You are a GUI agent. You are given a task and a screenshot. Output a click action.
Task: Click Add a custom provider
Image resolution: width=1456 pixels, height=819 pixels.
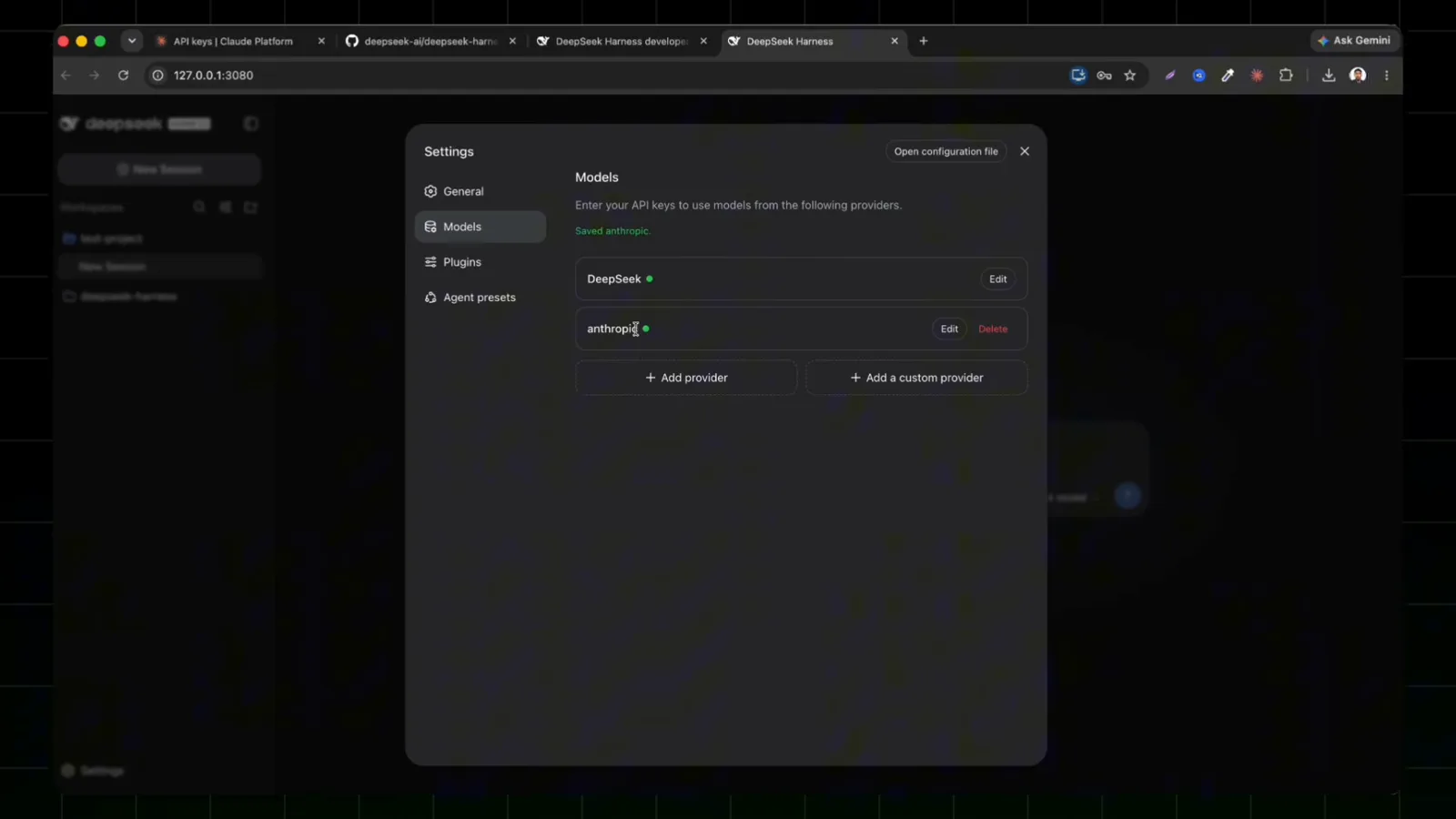(916, 378)
